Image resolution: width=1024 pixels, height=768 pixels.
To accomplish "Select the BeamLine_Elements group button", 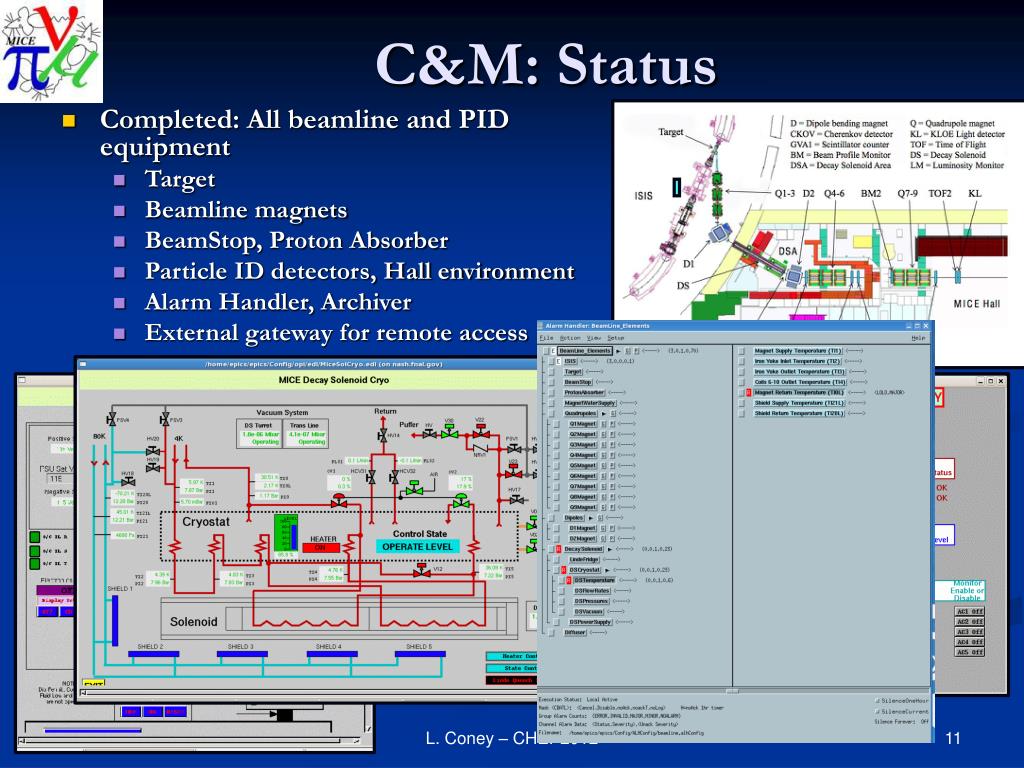I will [x=584, y=351].
